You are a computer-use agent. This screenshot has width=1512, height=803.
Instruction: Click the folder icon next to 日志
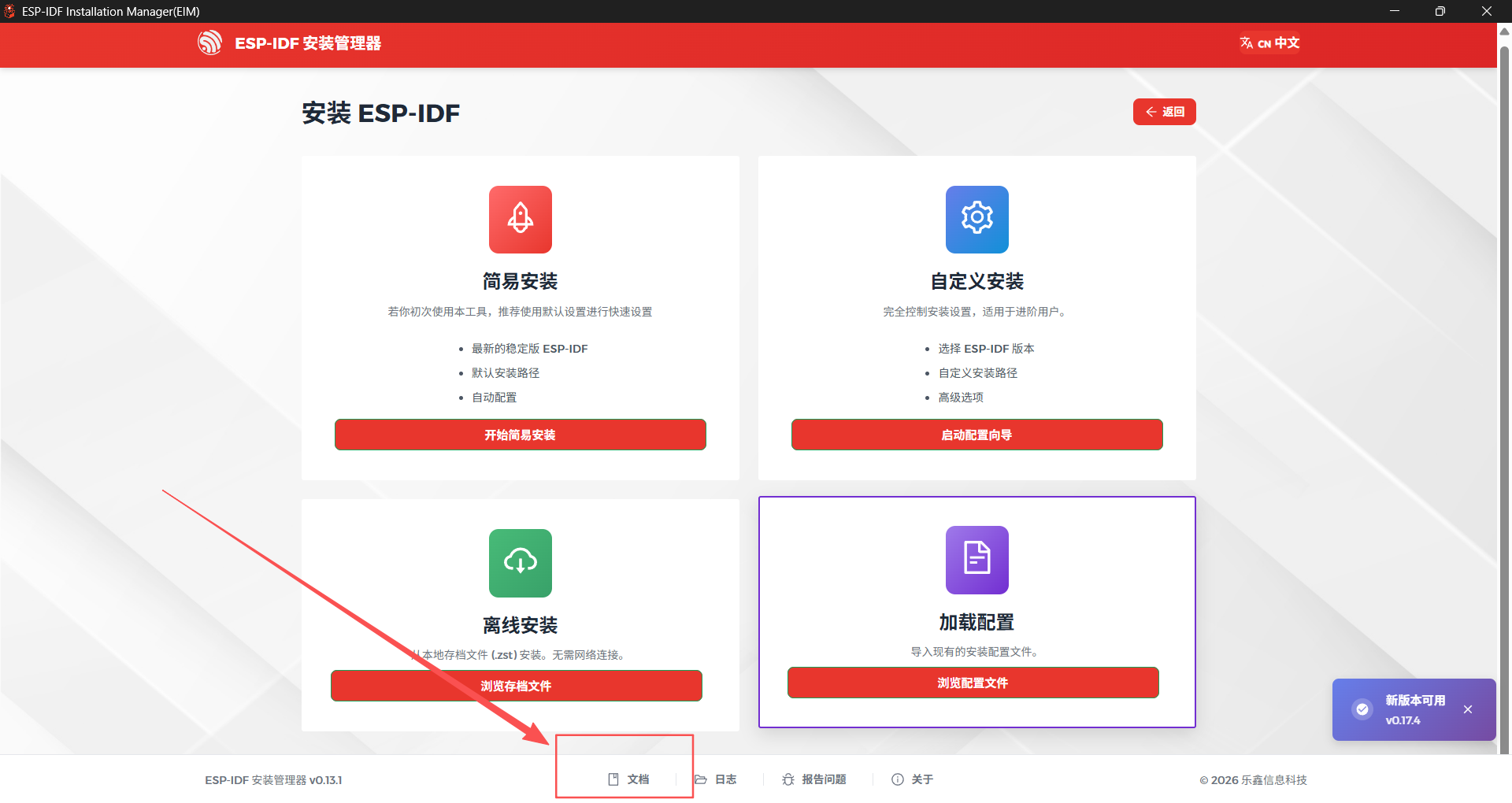click(x=701, y=779)
